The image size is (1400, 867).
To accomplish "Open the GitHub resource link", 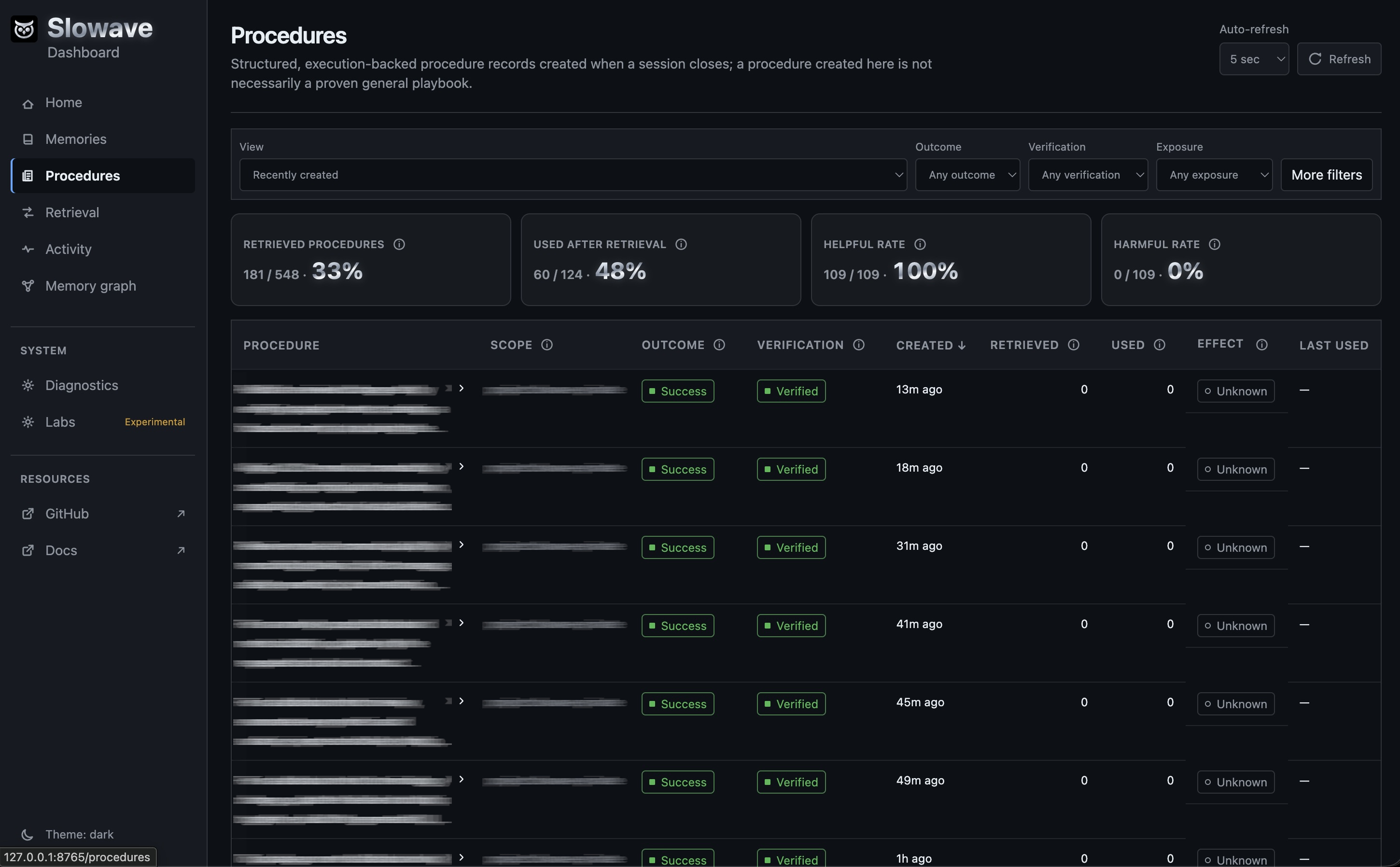I will coord(103,514).
